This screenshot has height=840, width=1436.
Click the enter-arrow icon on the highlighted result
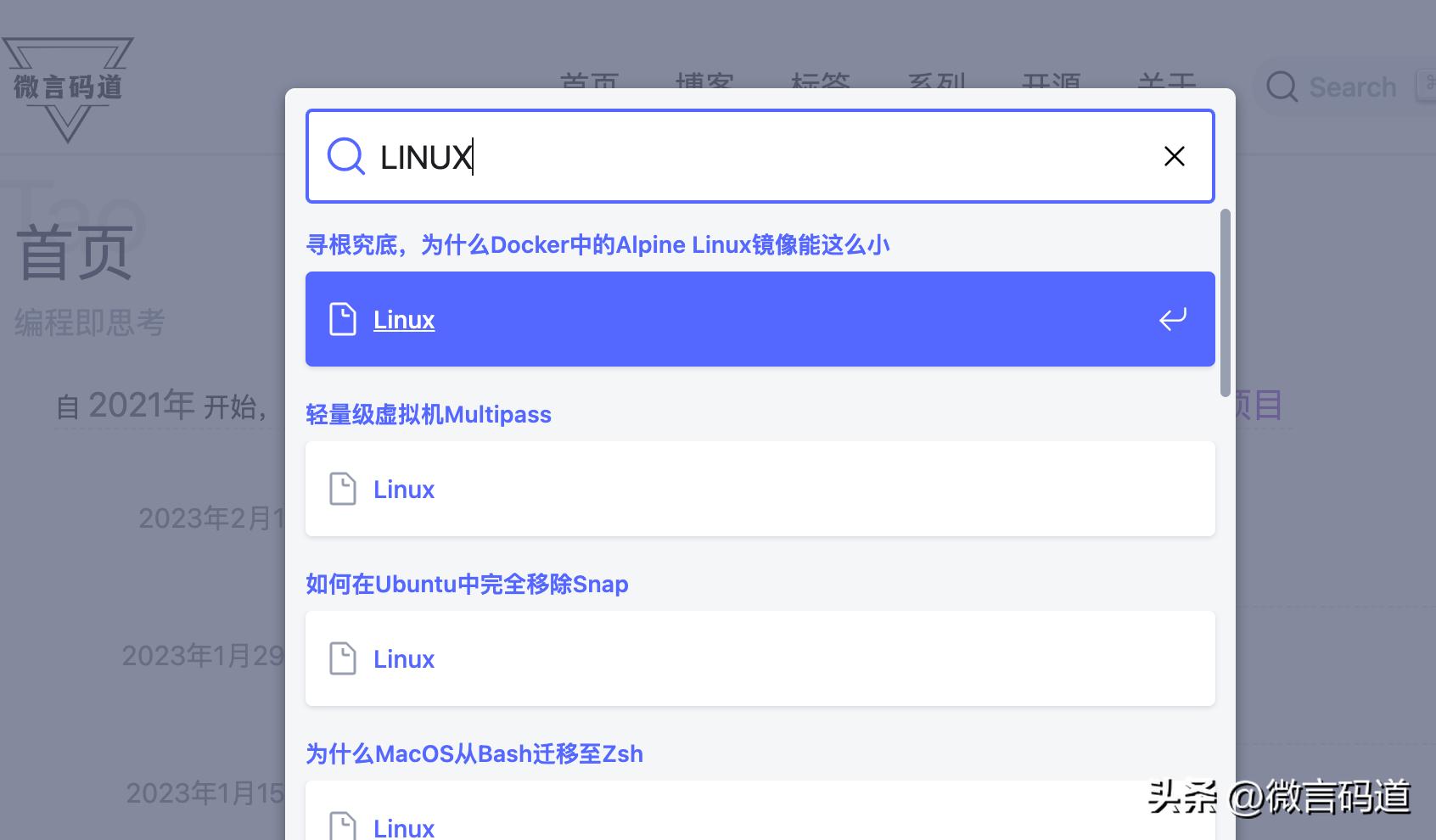1173,319
